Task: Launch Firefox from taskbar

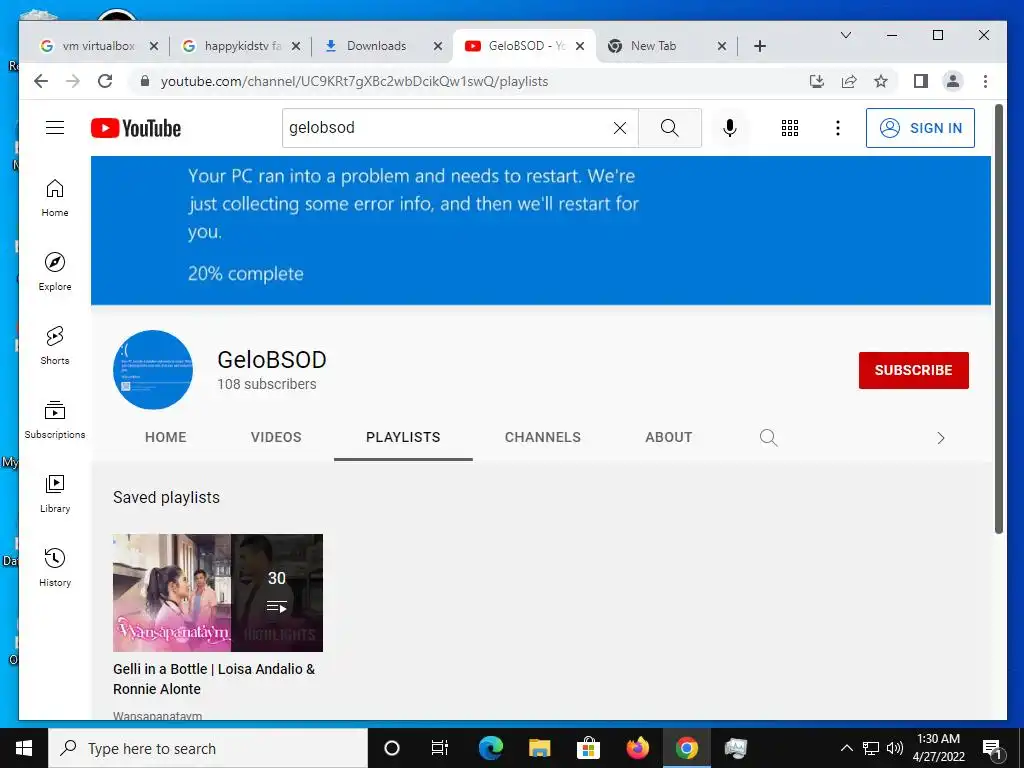Action: click(637, 748)
